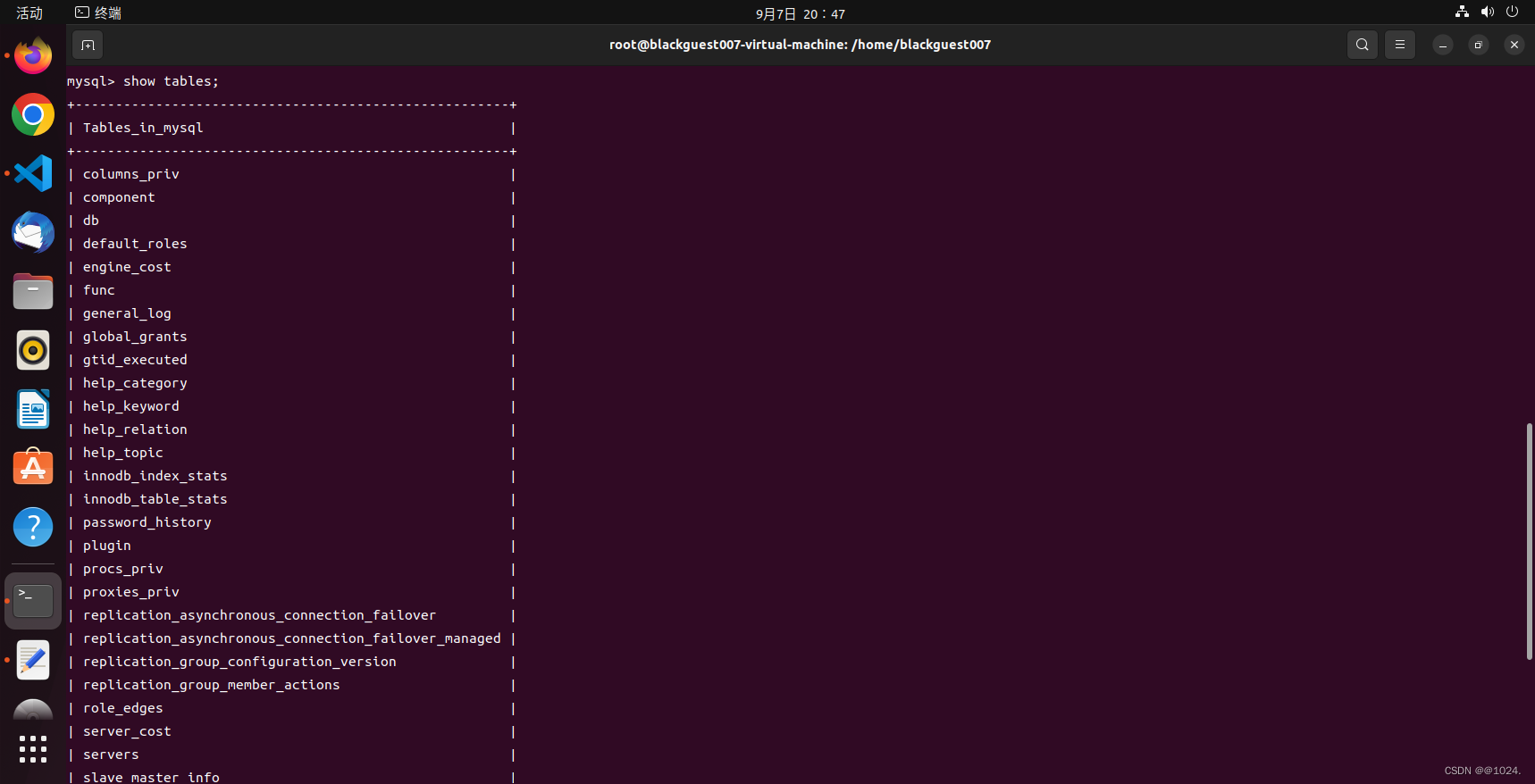Viewport: 1535px width, 784px height.
Task: Click replication_group_member_actions row
Action: (x=292, y=685)
